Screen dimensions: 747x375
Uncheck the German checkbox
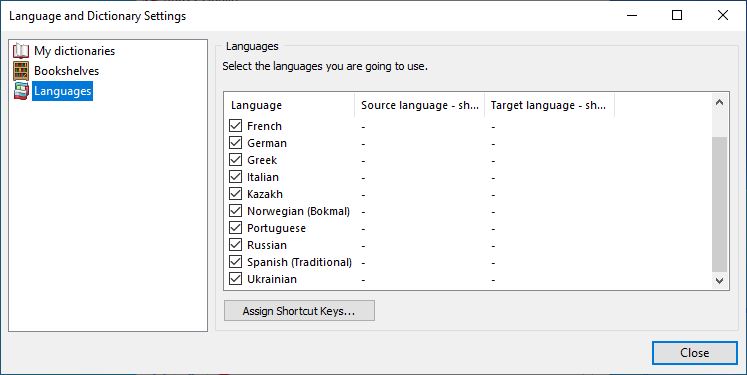235,143
